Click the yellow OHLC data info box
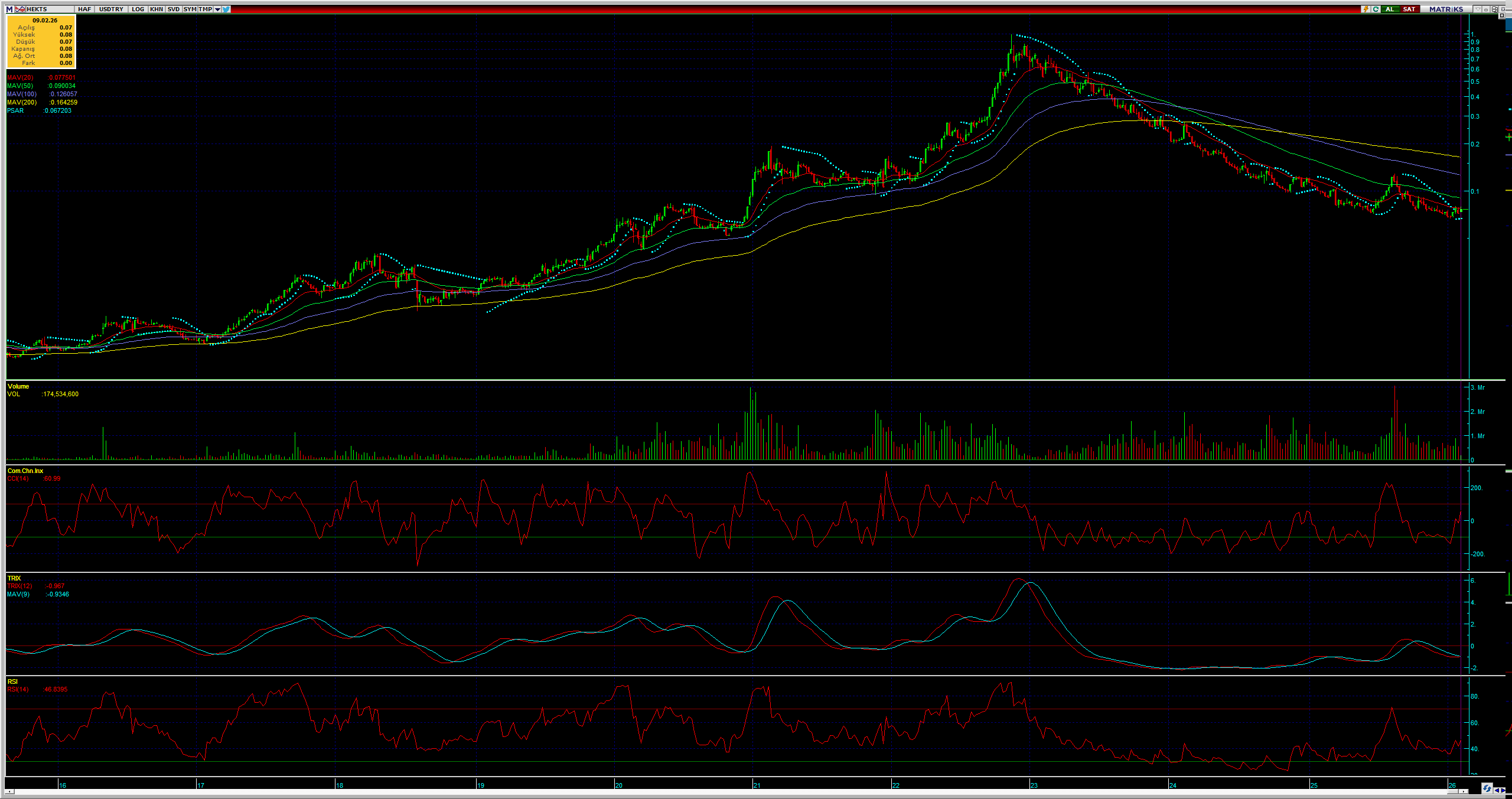Image resolution: width=1512 pixels, height=799 pixels. click(x=41, y=41)
